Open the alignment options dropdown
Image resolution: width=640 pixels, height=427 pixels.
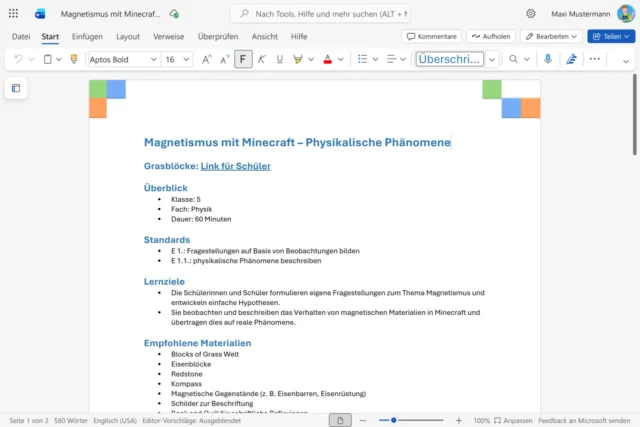point(403,60)
